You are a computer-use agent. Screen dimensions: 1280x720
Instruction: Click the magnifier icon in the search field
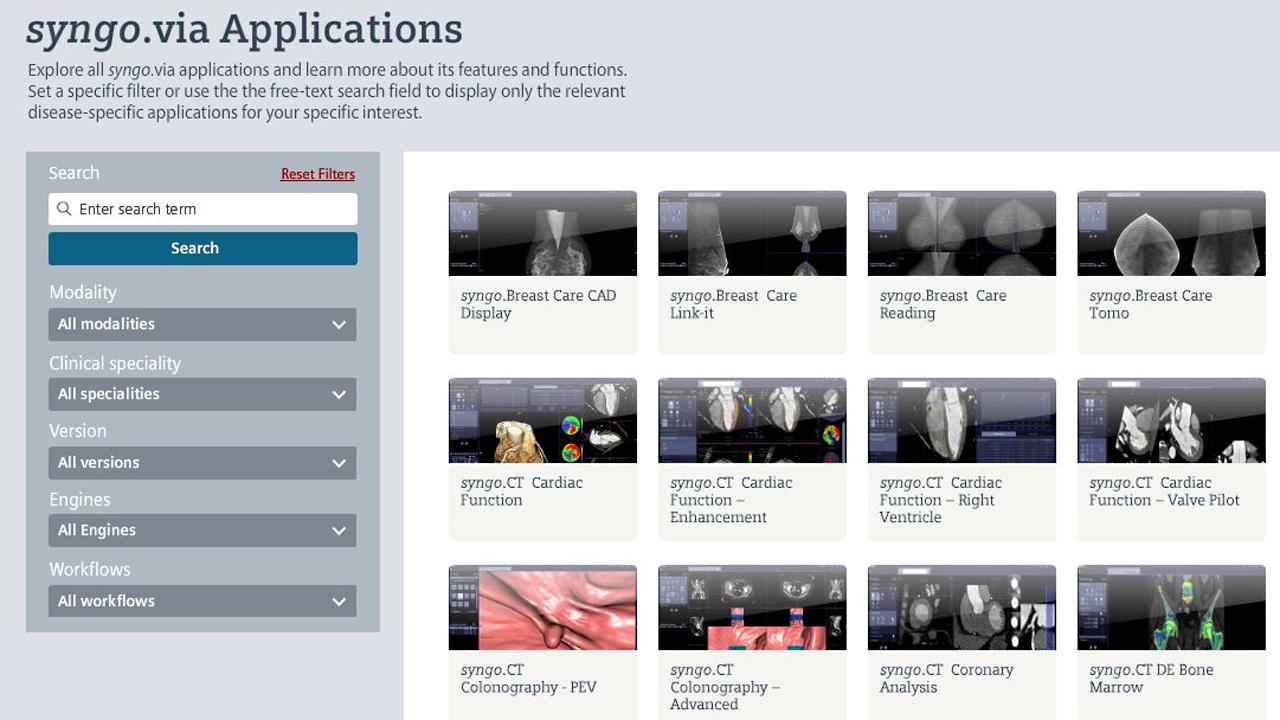pos(64,208)
